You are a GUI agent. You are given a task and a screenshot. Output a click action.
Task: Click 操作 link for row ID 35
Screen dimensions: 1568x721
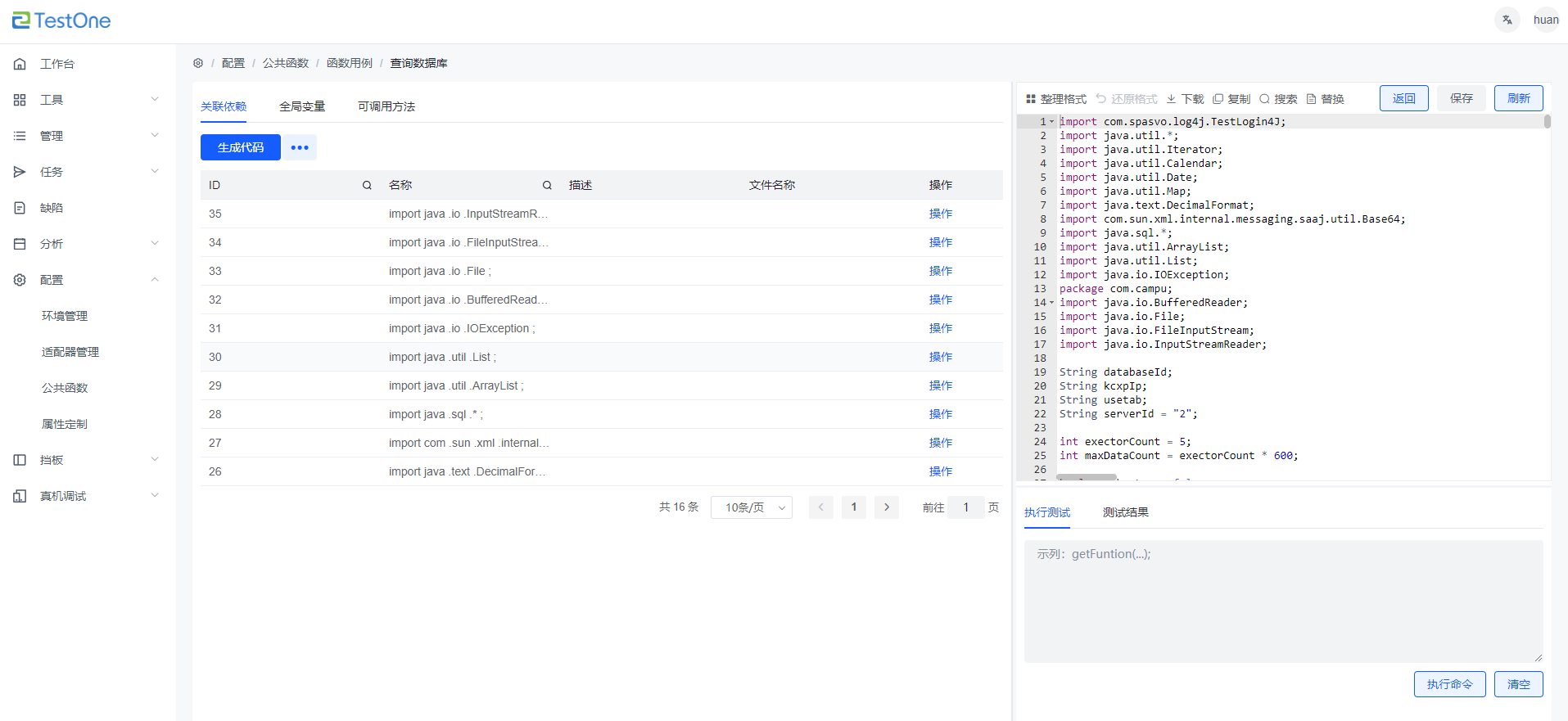tap(941, 214)
